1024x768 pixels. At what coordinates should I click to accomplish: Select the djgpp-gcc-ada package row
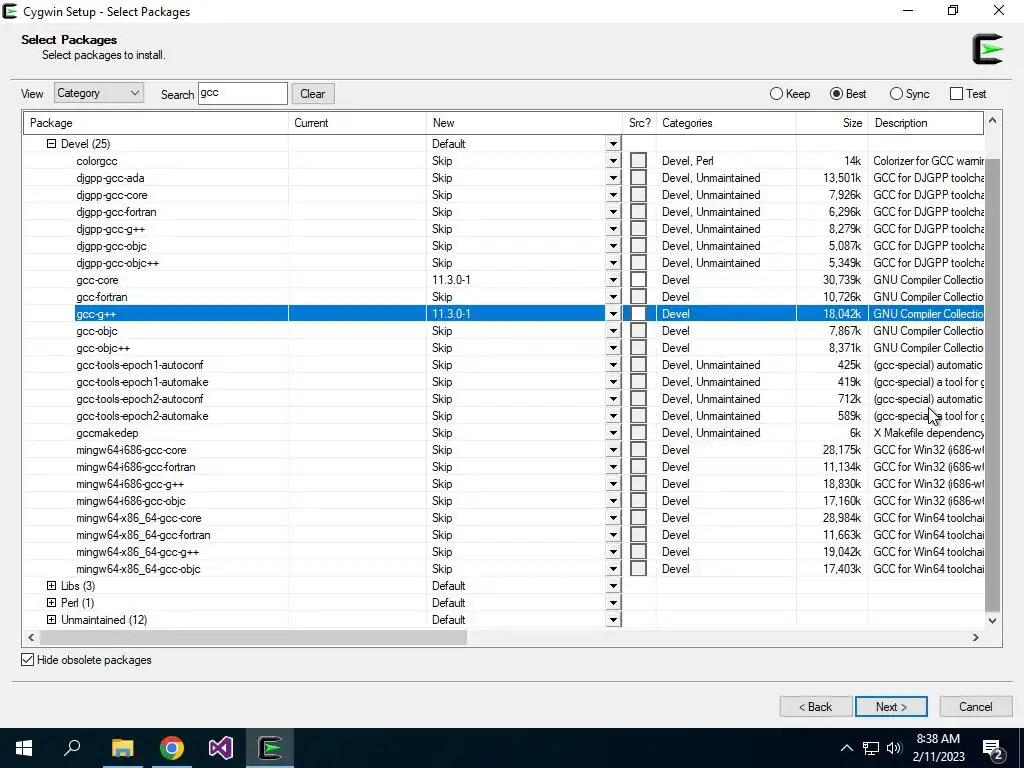coord(504,178)
